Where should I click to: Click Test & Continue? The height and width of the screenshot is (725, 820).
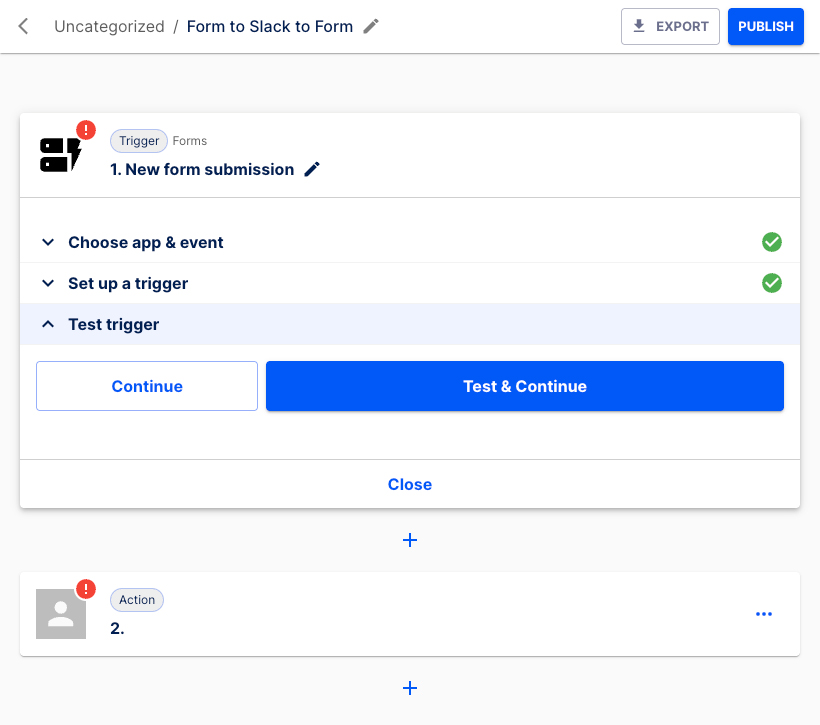click(525, 386)
